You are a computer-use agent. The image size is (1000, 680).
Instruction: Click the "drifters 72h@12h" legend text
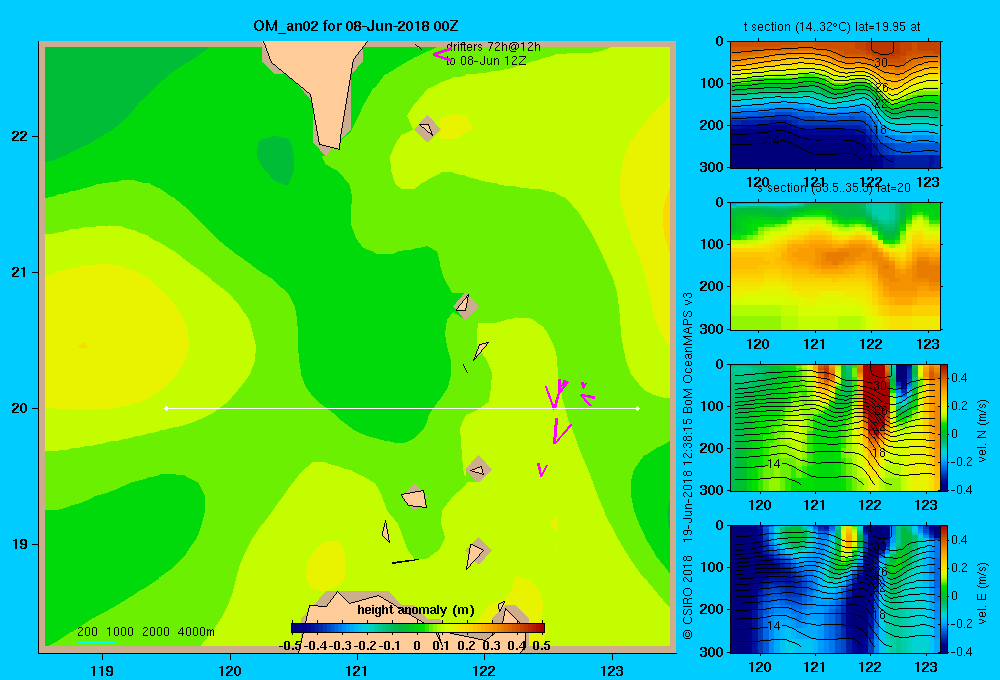coord(493,47)
